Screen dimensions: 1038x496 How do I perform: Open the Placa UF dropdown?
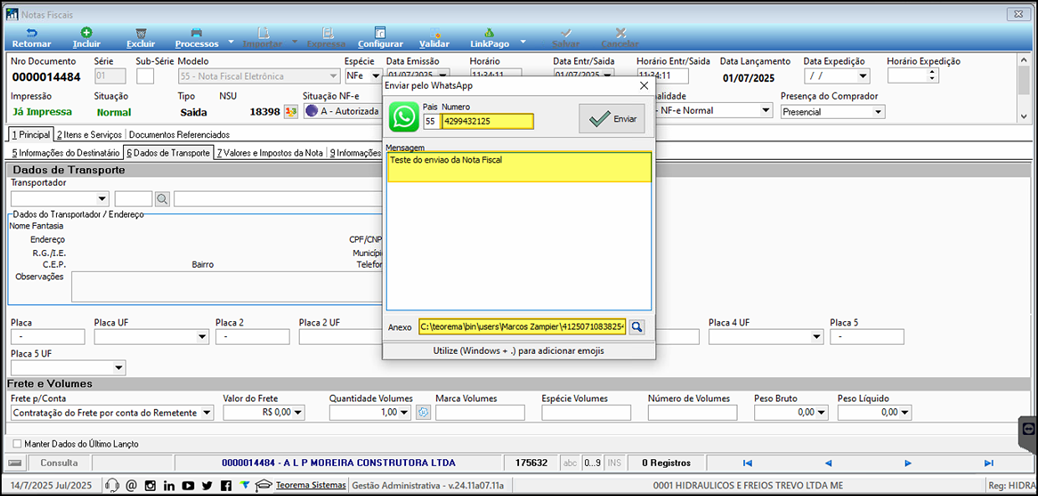click(152, 337)
